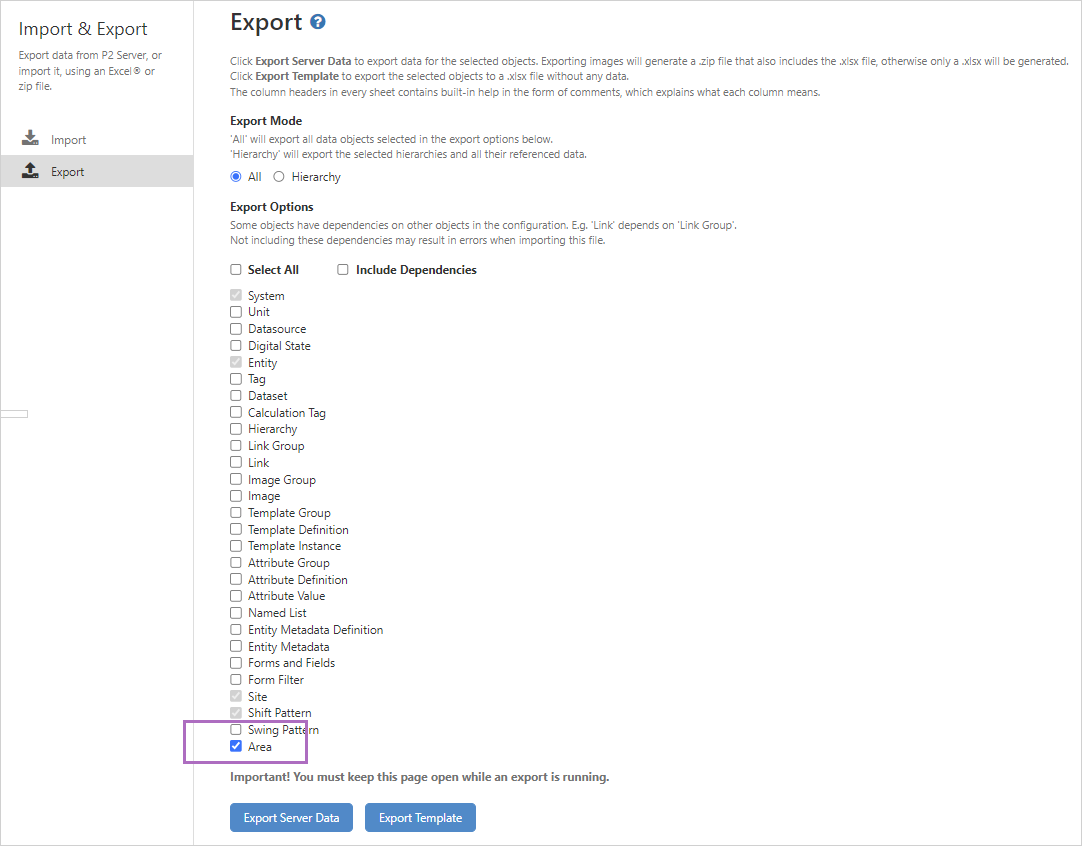Check the Swing Pattern checkbox
The height and width of the screenshot is (846, 1082).
click(236, 730)
